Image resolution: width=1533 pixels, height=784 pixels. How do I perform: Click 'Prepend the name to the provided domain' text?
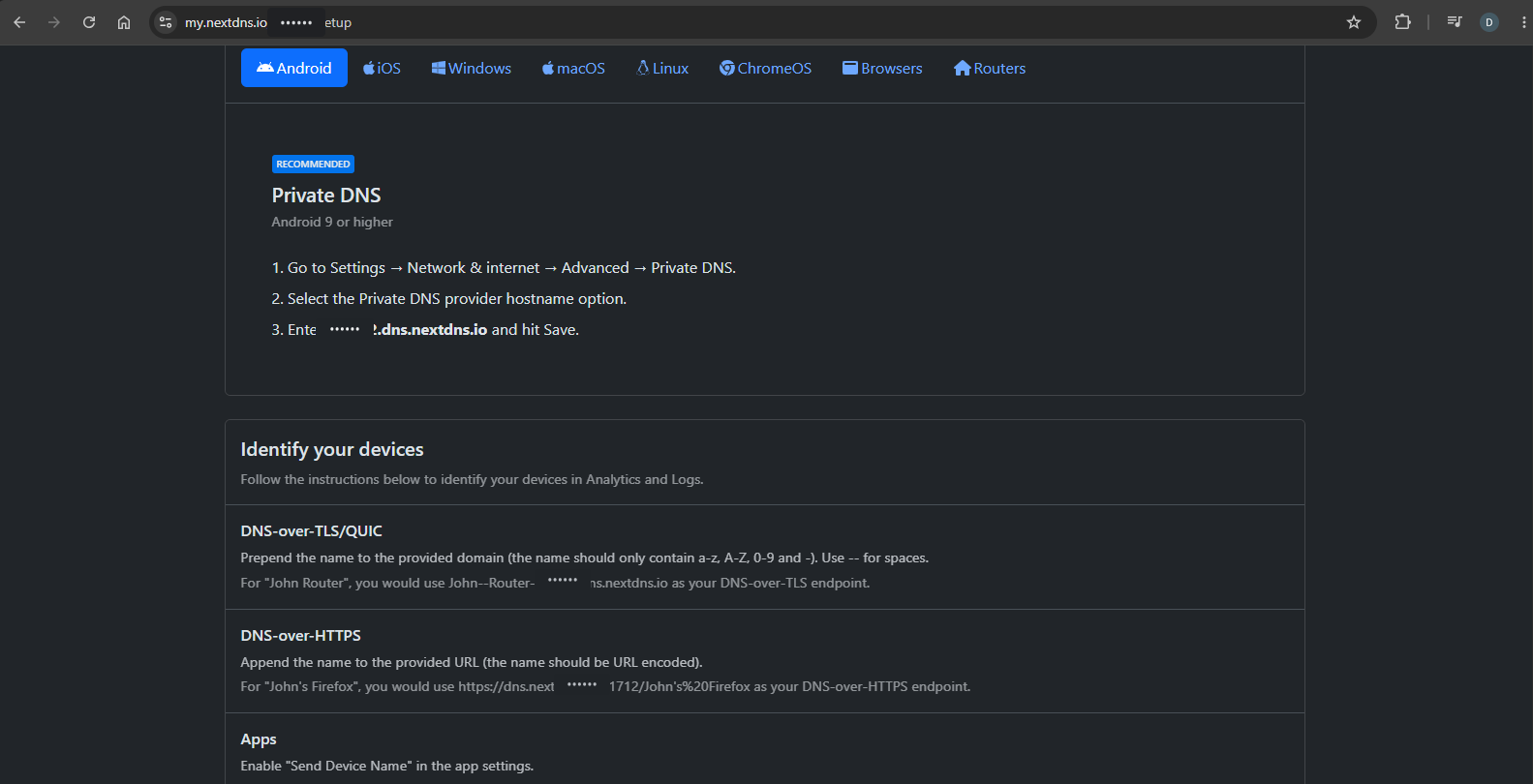pyautogui.click(x=585, y=558)
